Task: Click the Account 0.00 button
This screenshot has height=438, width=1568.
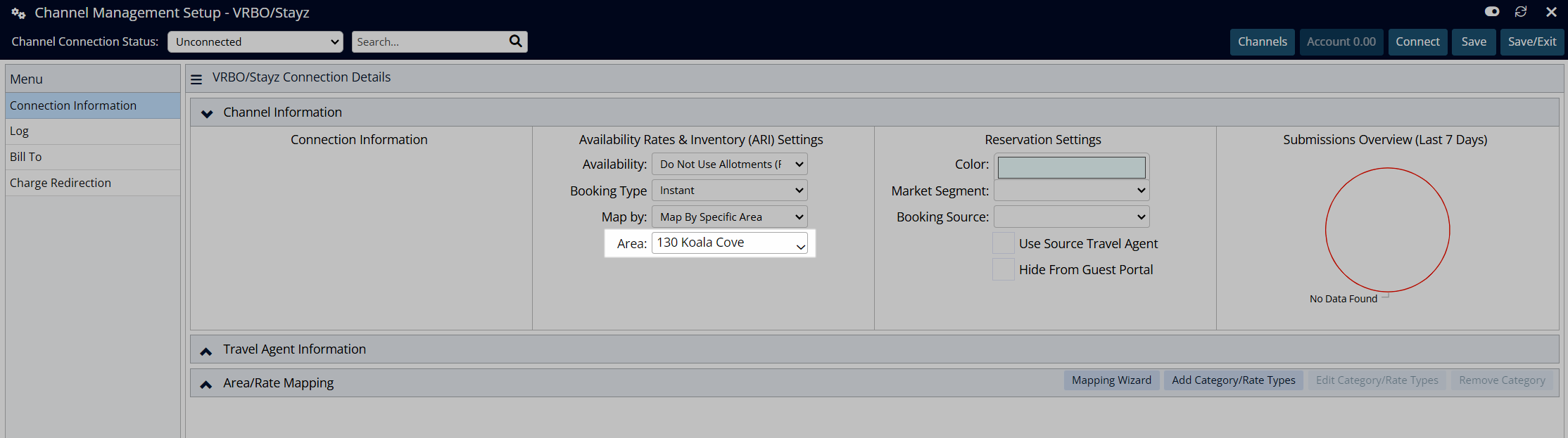Action: (x=1341, y=41)
